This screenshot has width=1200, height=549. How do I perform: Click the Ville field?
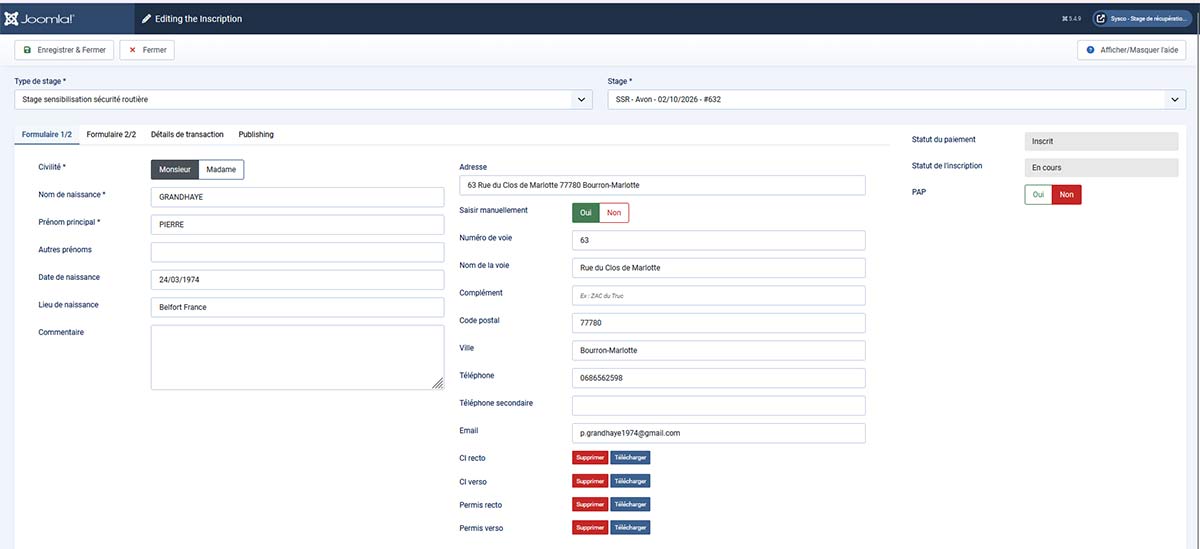(718, 351)
